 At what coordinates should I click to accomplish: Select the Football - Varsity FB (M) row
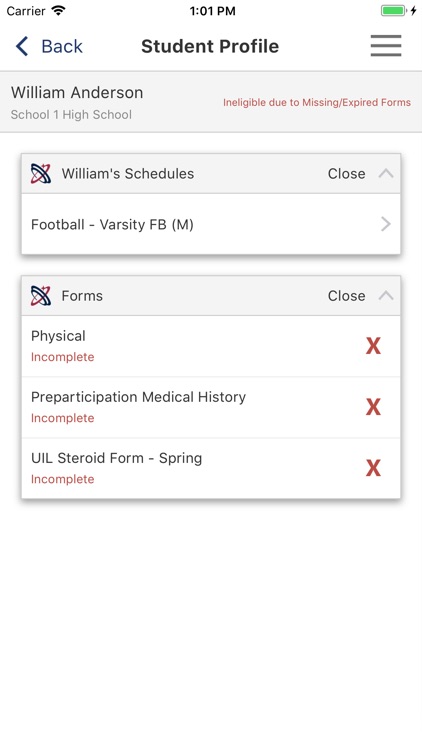click(211, 224)
